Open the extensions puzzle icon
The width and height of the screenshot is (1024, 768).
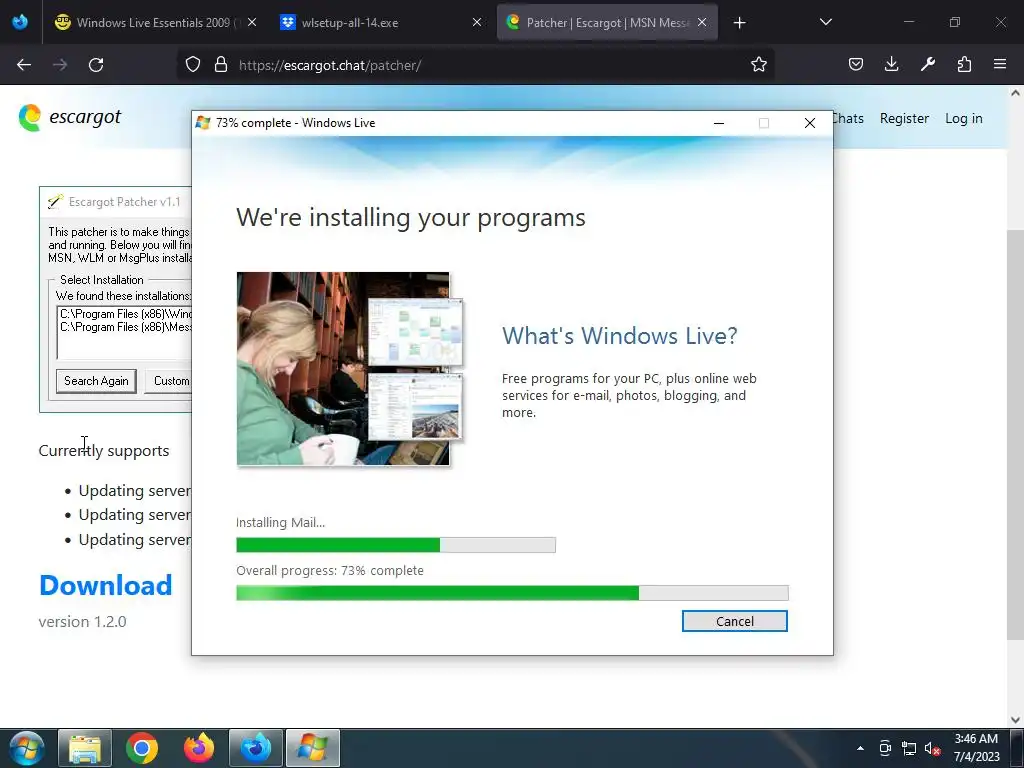click(964, 65)
